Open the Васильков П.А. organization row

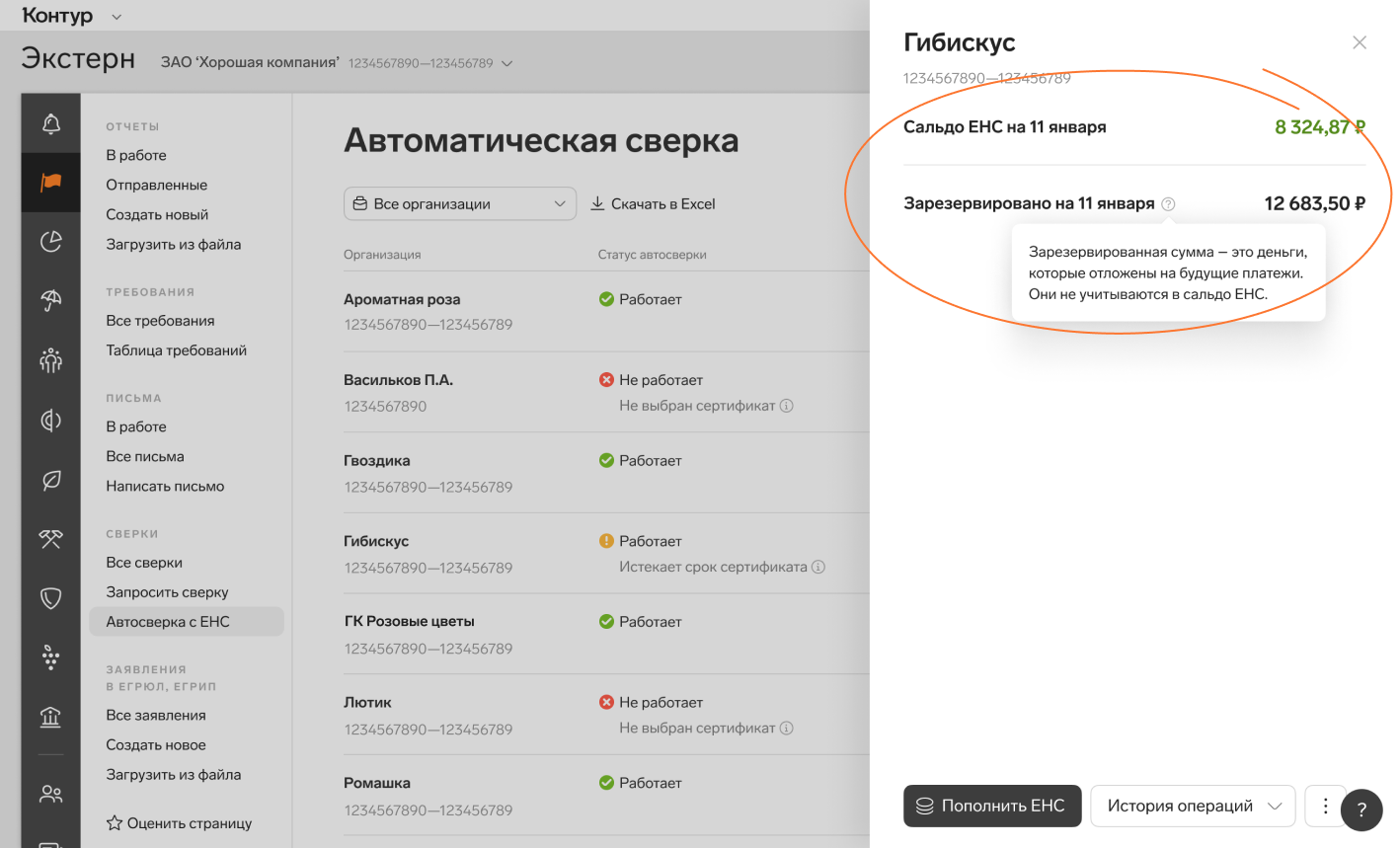pos(606,392)
